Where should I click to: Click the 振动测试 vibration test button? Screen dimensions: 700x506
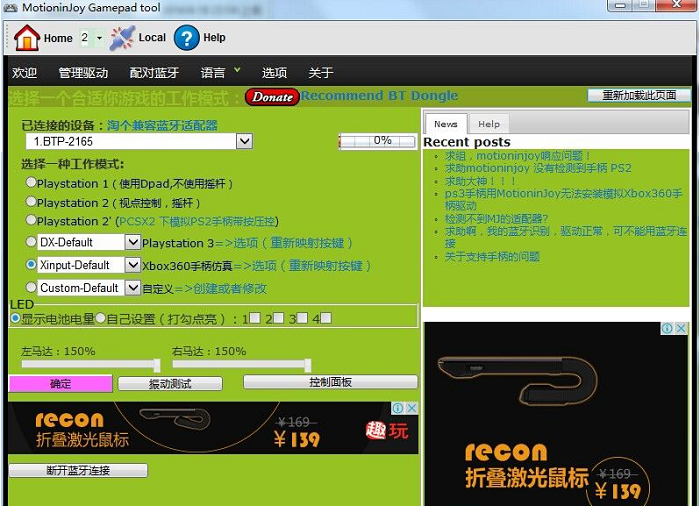170,384
